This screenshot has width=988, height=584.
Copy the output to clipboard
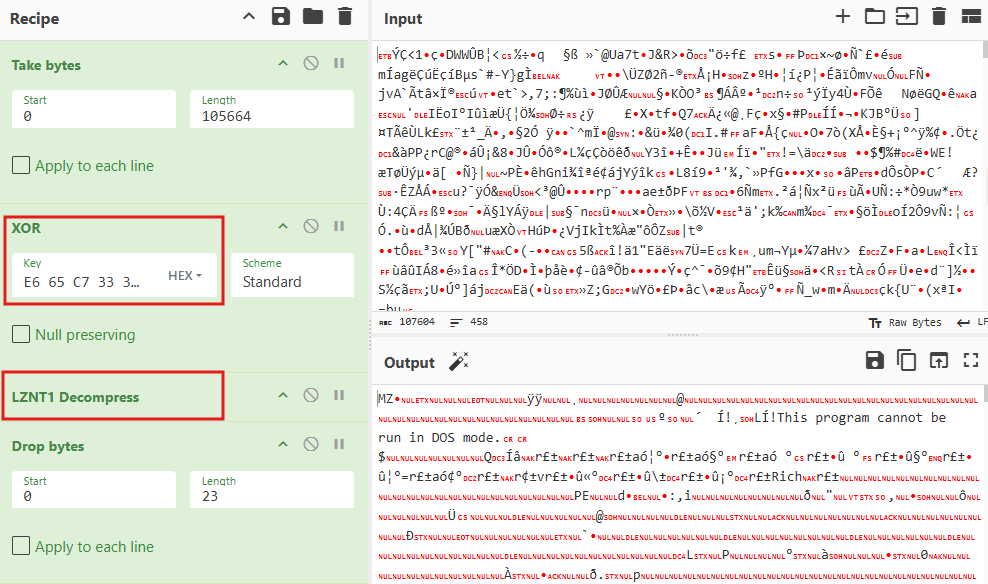(906, 361)
